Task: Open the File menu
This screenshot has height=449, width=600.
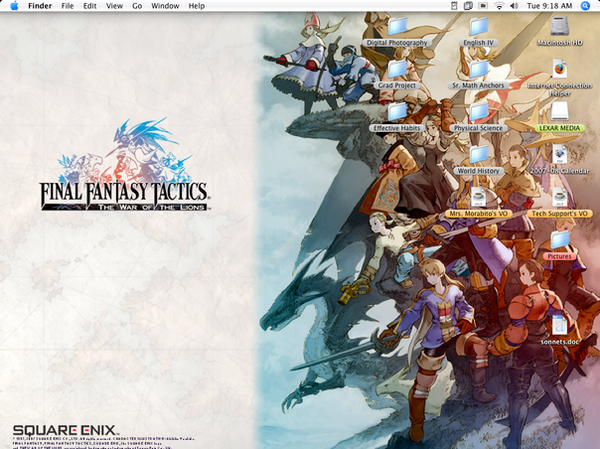Action: pyautogui.click(x=67, y=6)
